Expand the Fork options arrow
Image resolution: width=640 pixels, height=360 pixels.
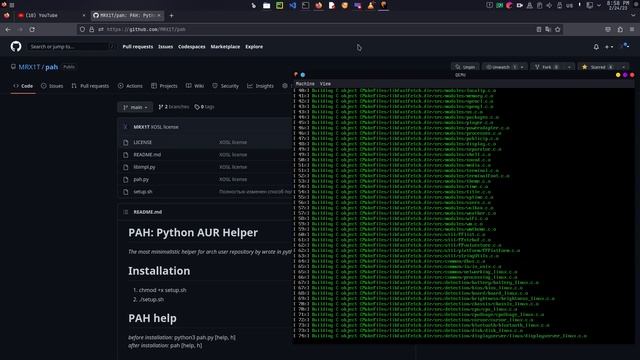[569, 67]
